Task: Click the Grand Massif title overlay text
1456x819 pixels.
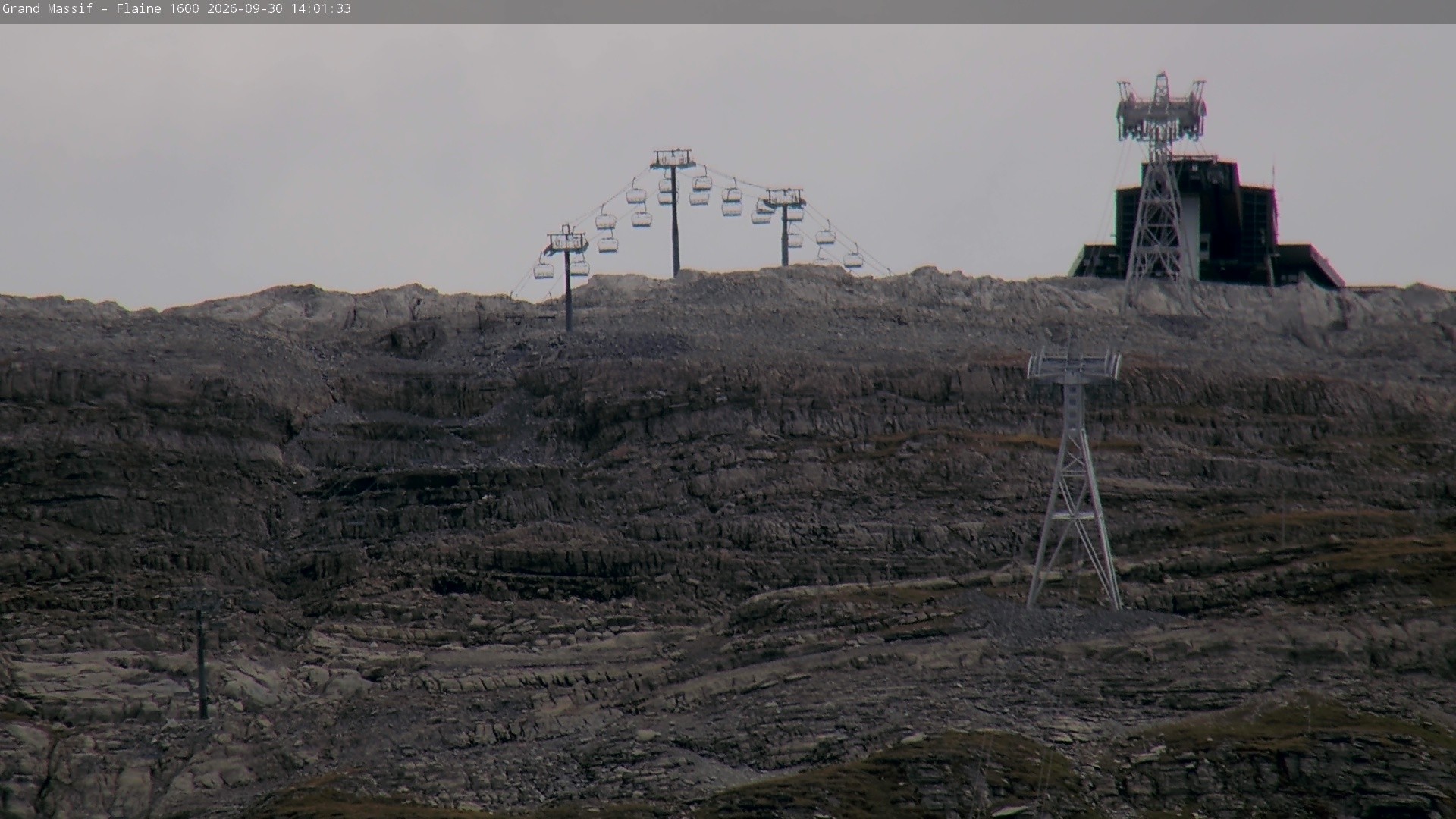Action: [x=48, y=9]
